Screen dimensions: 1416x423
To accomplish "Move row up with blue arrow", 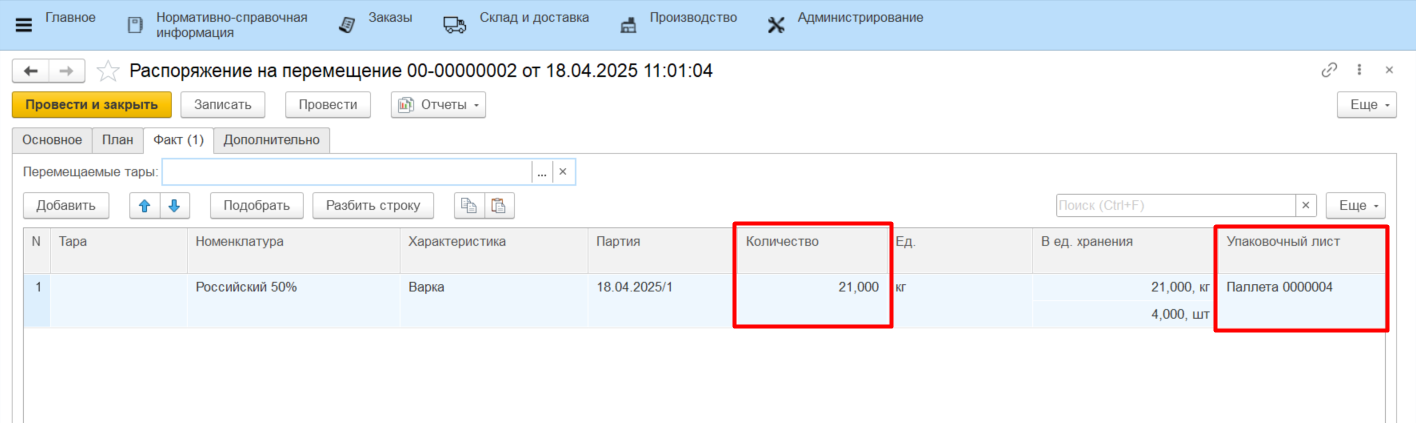I will (x=144, y=206).
